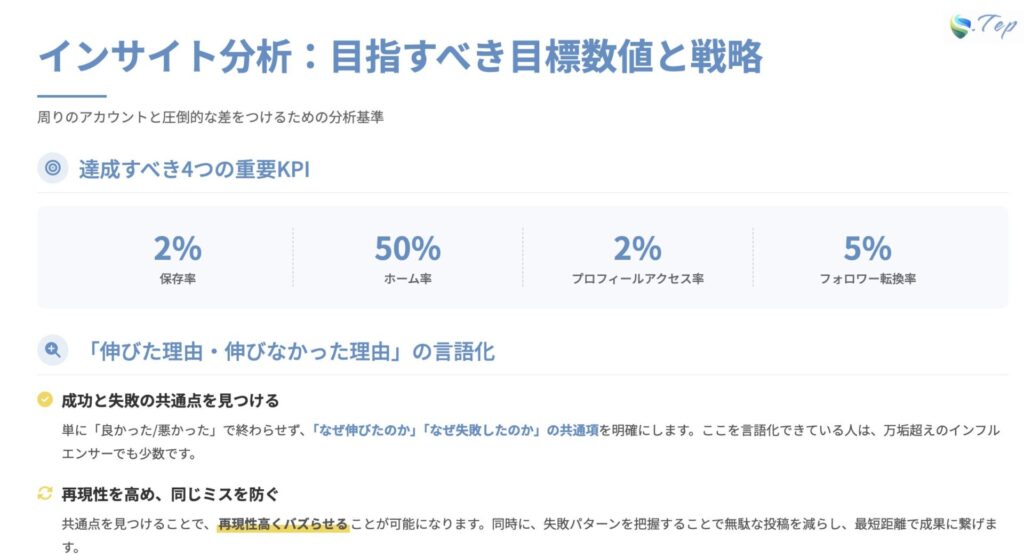
Task: Click the 2% value above 保存率
Action: pyautogui.click(x=177, y=247)
